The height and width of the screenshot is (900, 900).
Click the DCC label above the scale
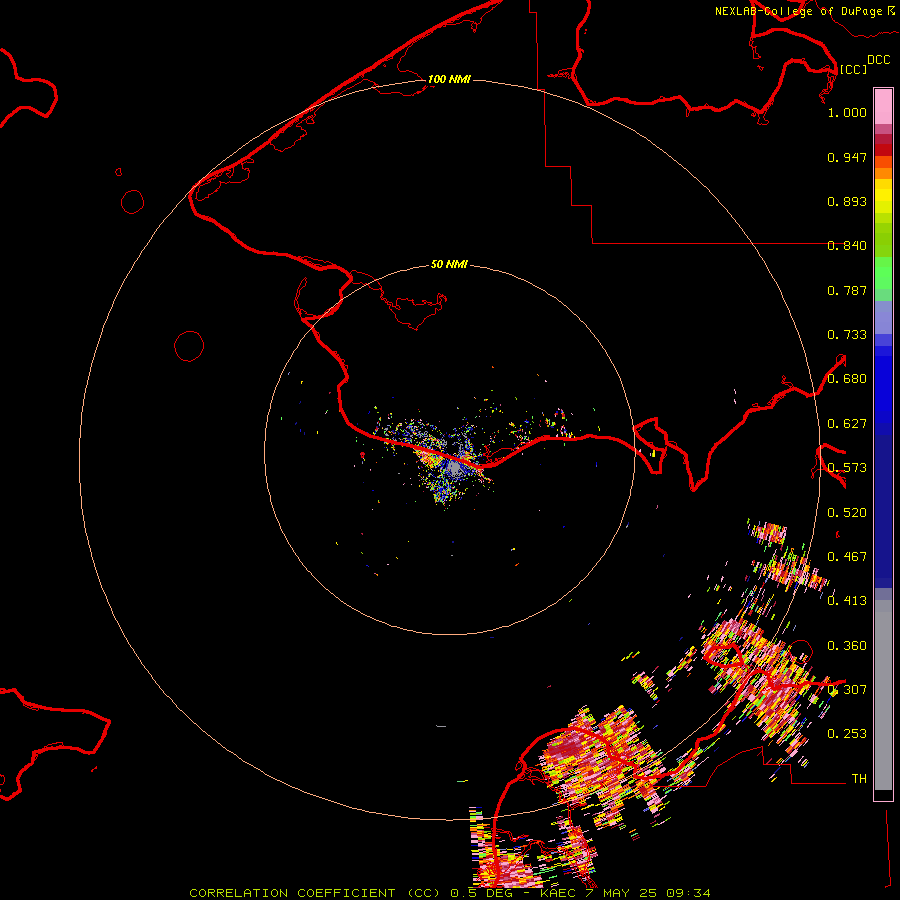pyautogui.click(x=879, y=60)
